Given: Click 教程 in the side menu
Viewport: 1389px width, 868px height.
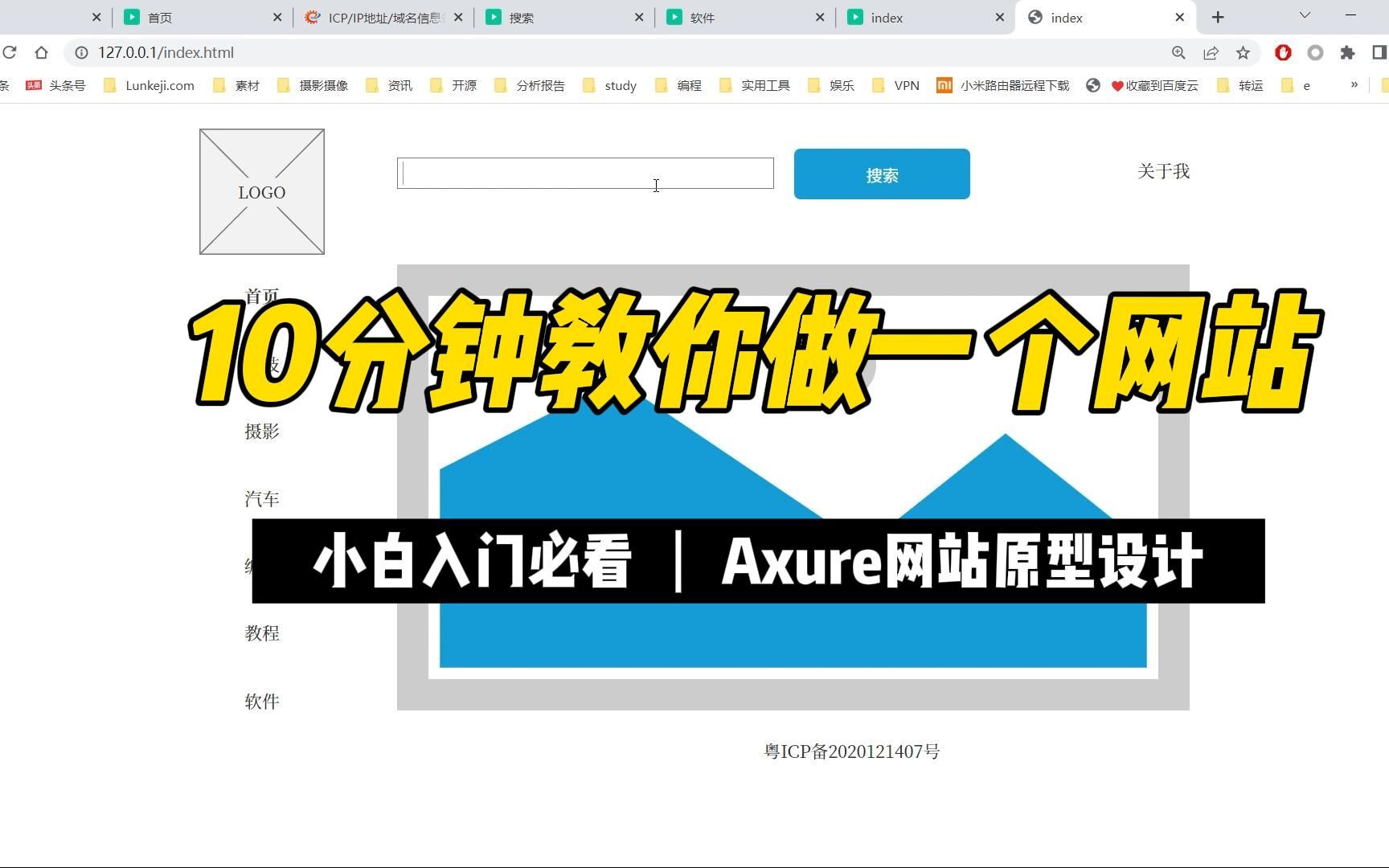Looking at the screenshot, I should [x=262, y=633].
